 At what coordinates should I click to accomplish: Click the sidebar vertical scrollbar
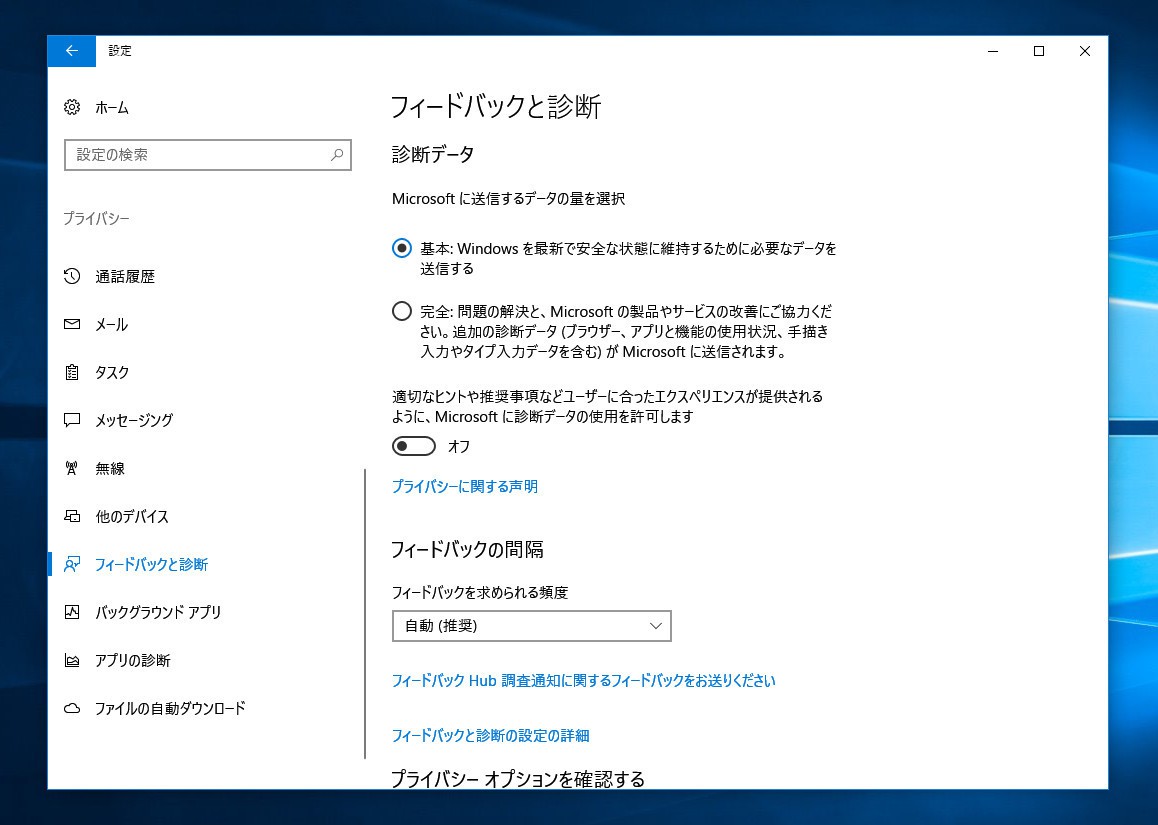pos(365,614)
